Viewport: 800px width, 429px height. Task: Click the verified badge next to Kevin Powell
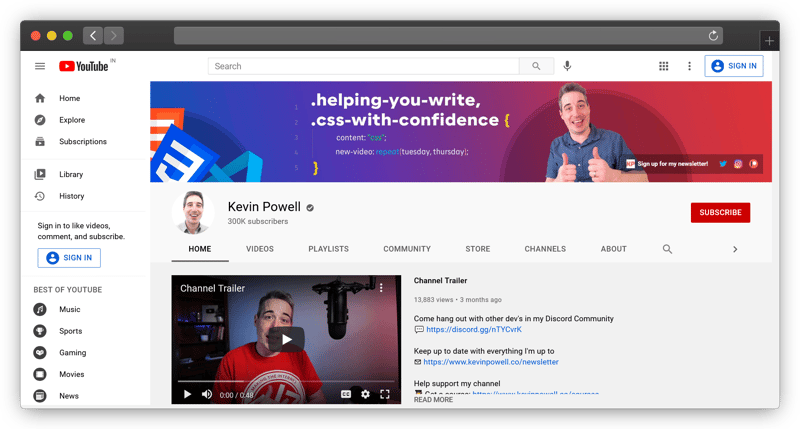click(x=310, y=208)
